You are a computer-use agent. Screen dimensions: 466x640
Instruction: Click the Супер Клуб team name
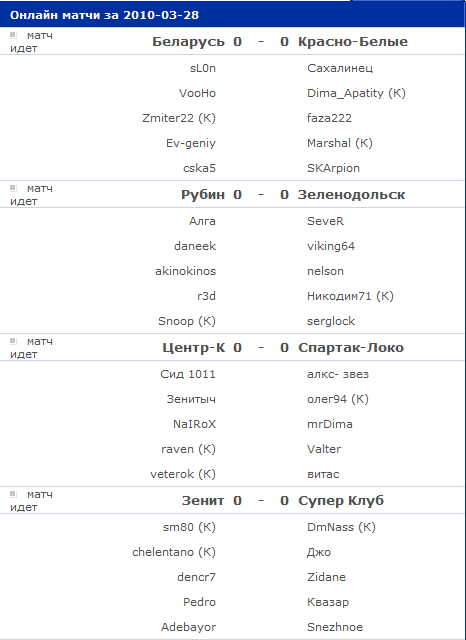pos(341,501)
